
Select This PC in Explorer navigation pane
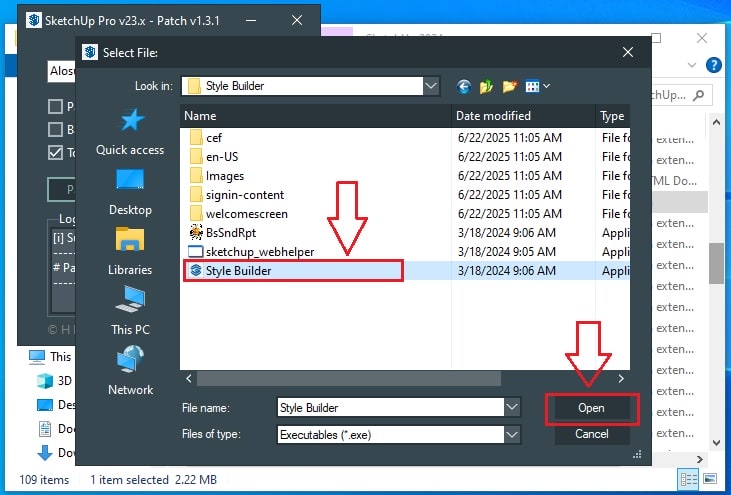[x=50, y=357]
